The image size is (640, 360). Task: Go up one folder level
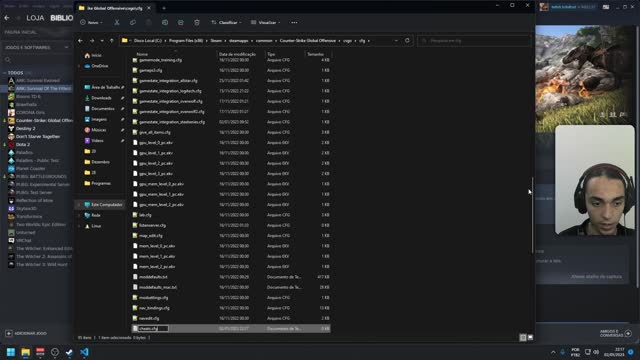point(111,41)
